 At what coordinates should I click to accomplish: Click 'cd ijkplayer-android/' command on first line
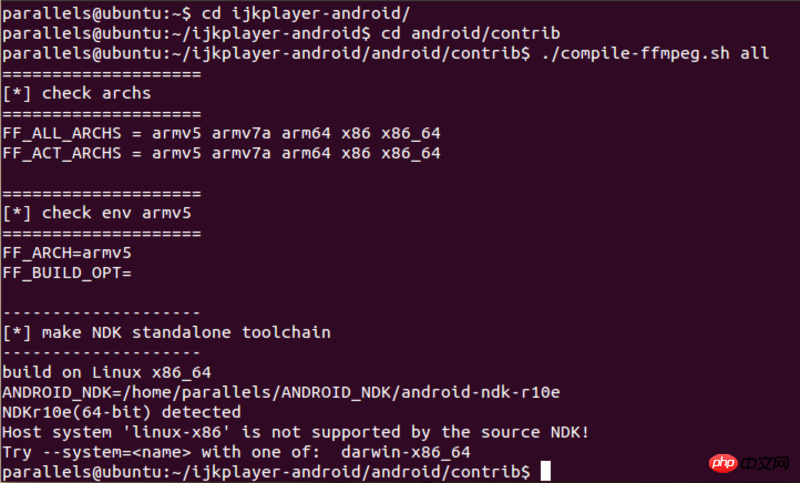289,12
